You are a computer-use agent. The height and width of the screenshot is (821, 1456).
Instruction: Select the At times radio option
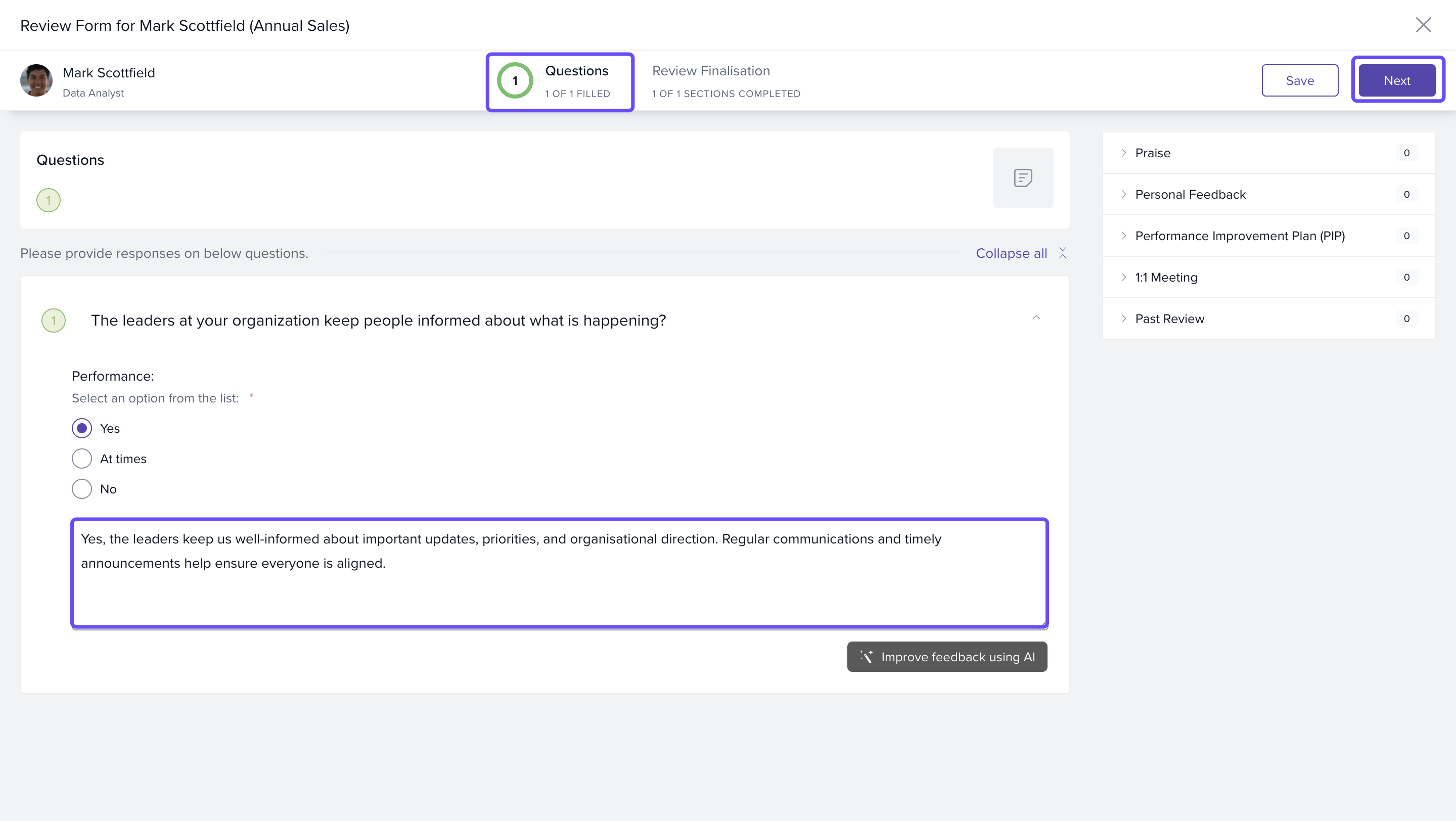(x=82, y=459)
